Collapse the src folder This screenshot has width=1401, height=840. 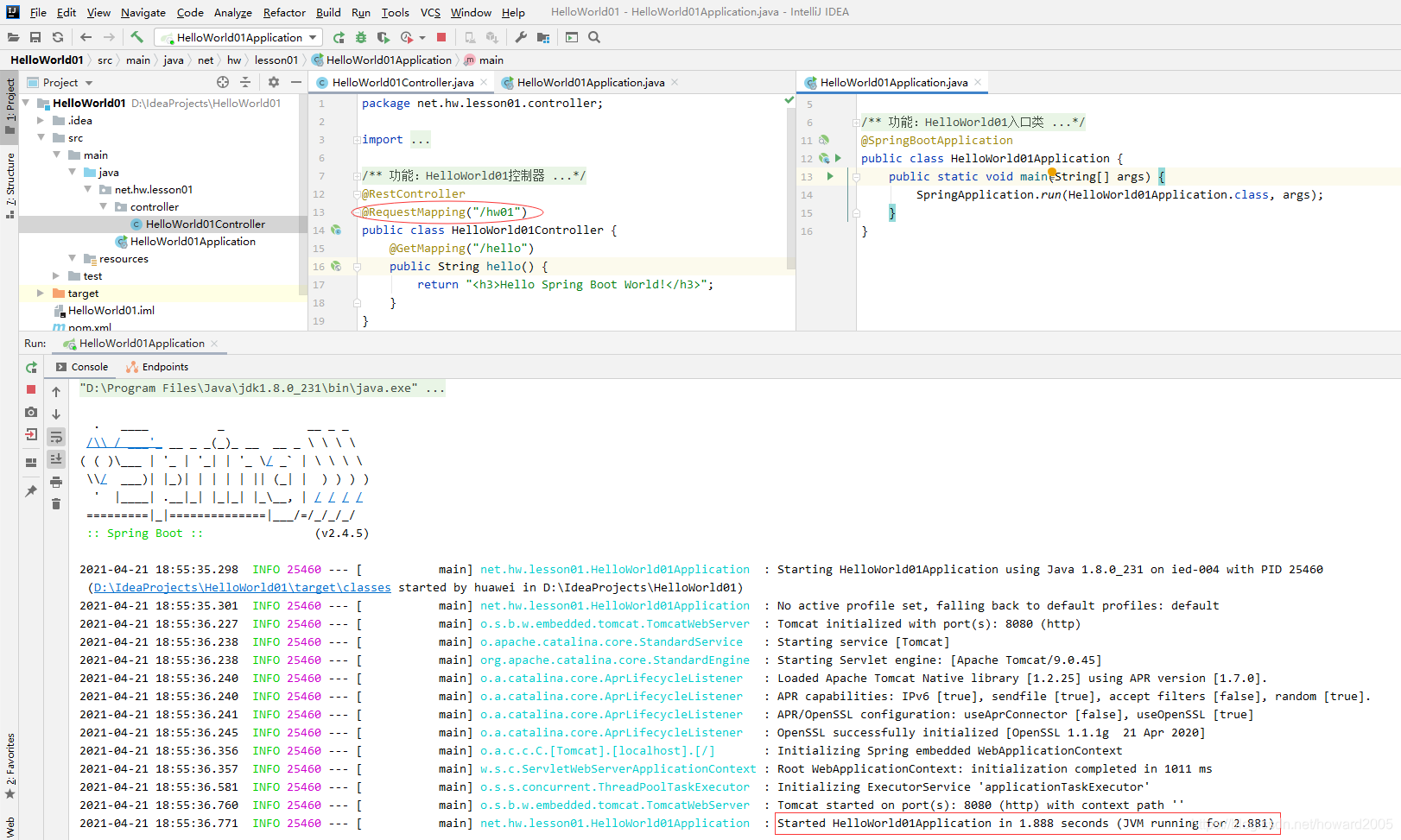[x=41, y=137]
